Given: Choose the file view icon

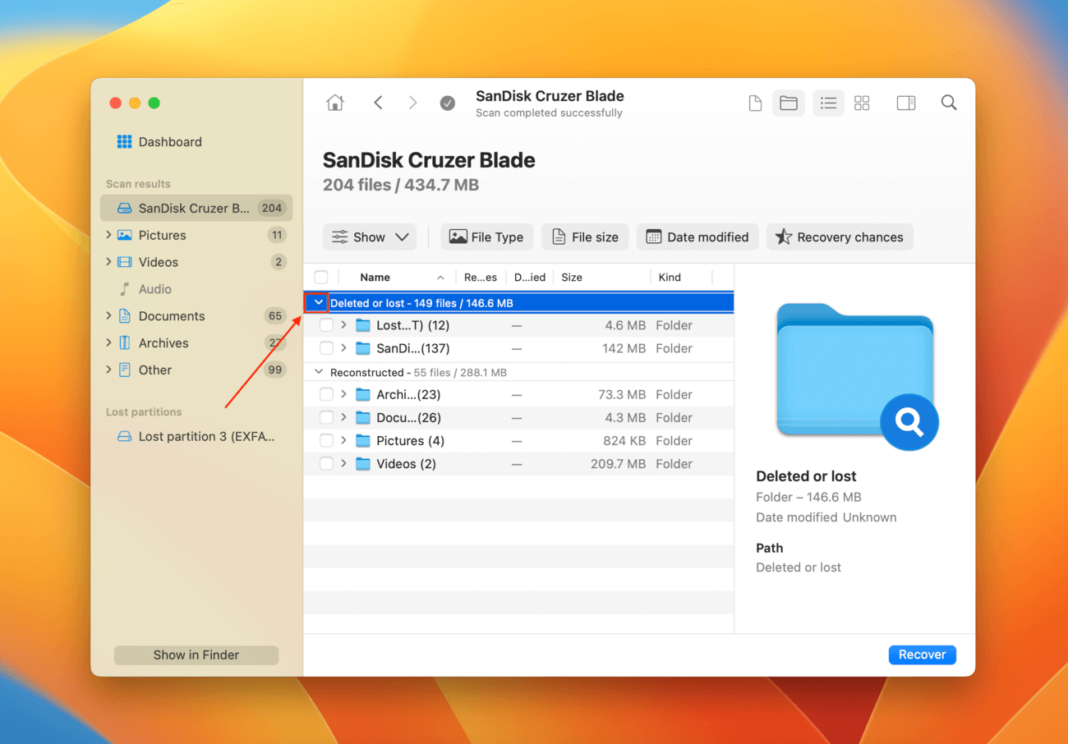Looking at the screenshot, I should pos(755,103).
